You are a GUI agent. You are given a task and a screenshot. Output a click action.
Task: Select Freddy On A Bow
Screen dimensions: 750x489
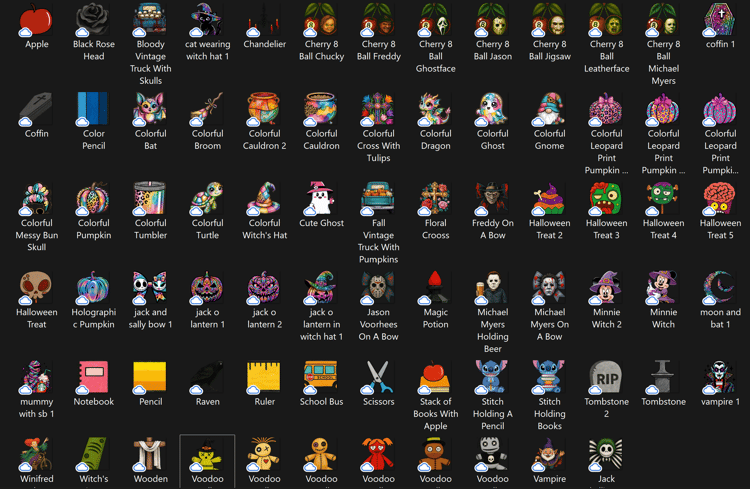(x=492, y=199)
